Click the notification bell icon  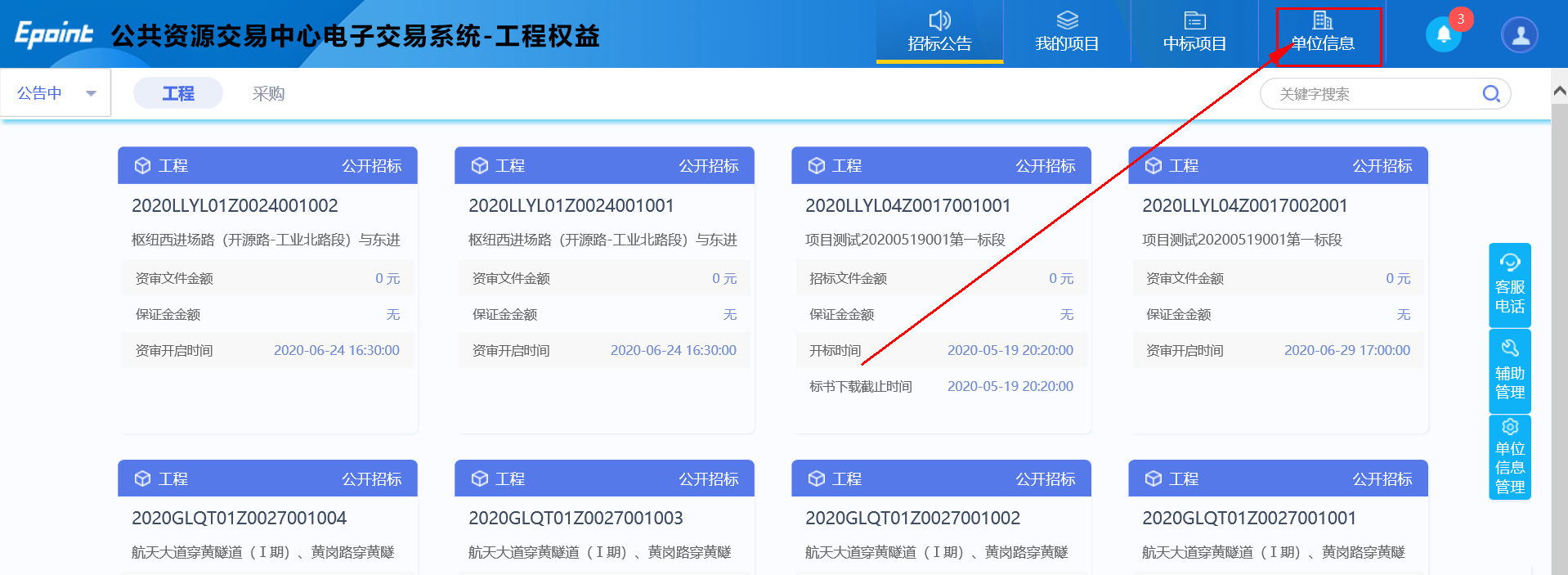click(x=1443, y=34)
